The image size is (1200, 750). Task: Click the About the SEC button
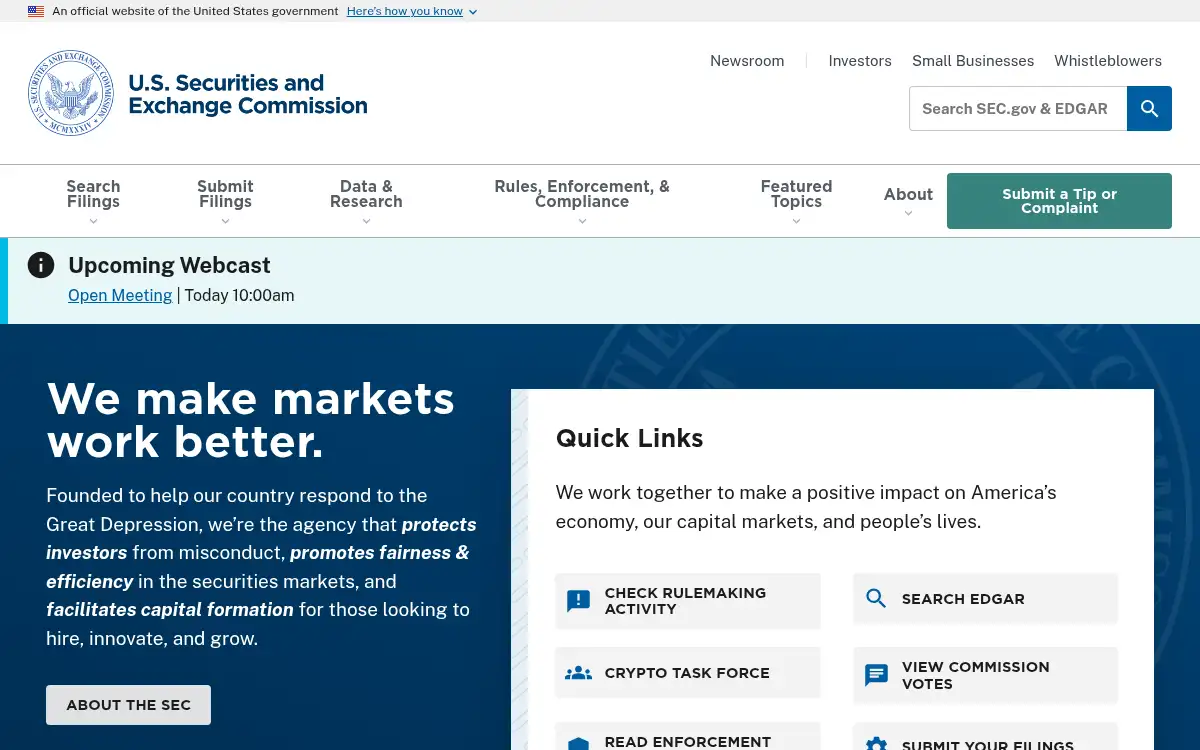pos(128,705)
